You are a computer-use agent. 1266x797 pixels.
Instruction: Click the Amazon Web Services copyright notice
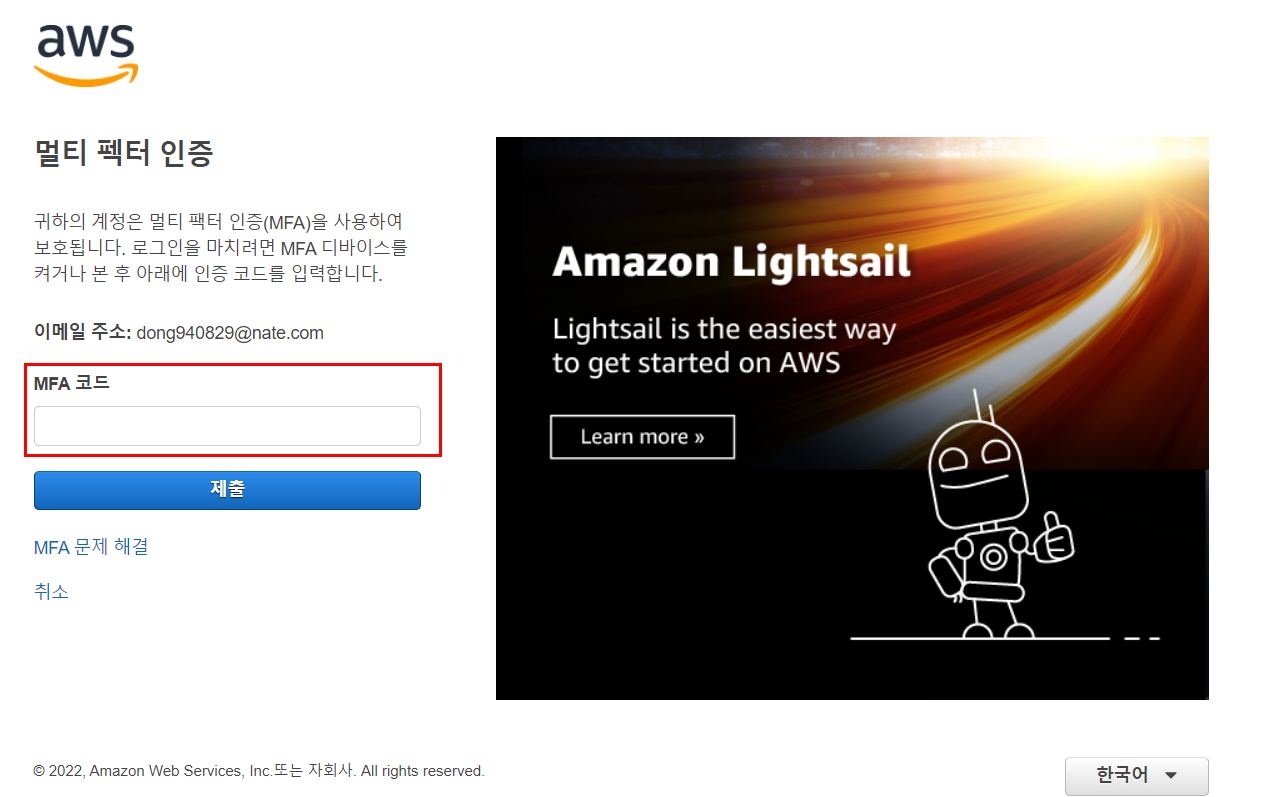pyautogui.click(x=259, y=771)
